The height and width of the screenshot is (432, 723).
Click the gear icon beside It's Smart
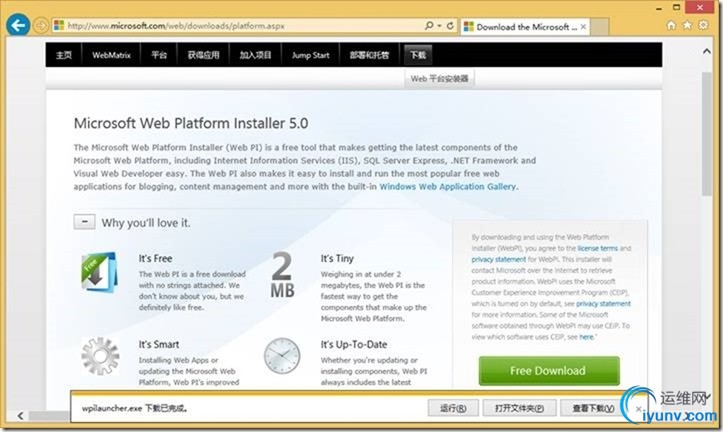click(x=100, y=355)
